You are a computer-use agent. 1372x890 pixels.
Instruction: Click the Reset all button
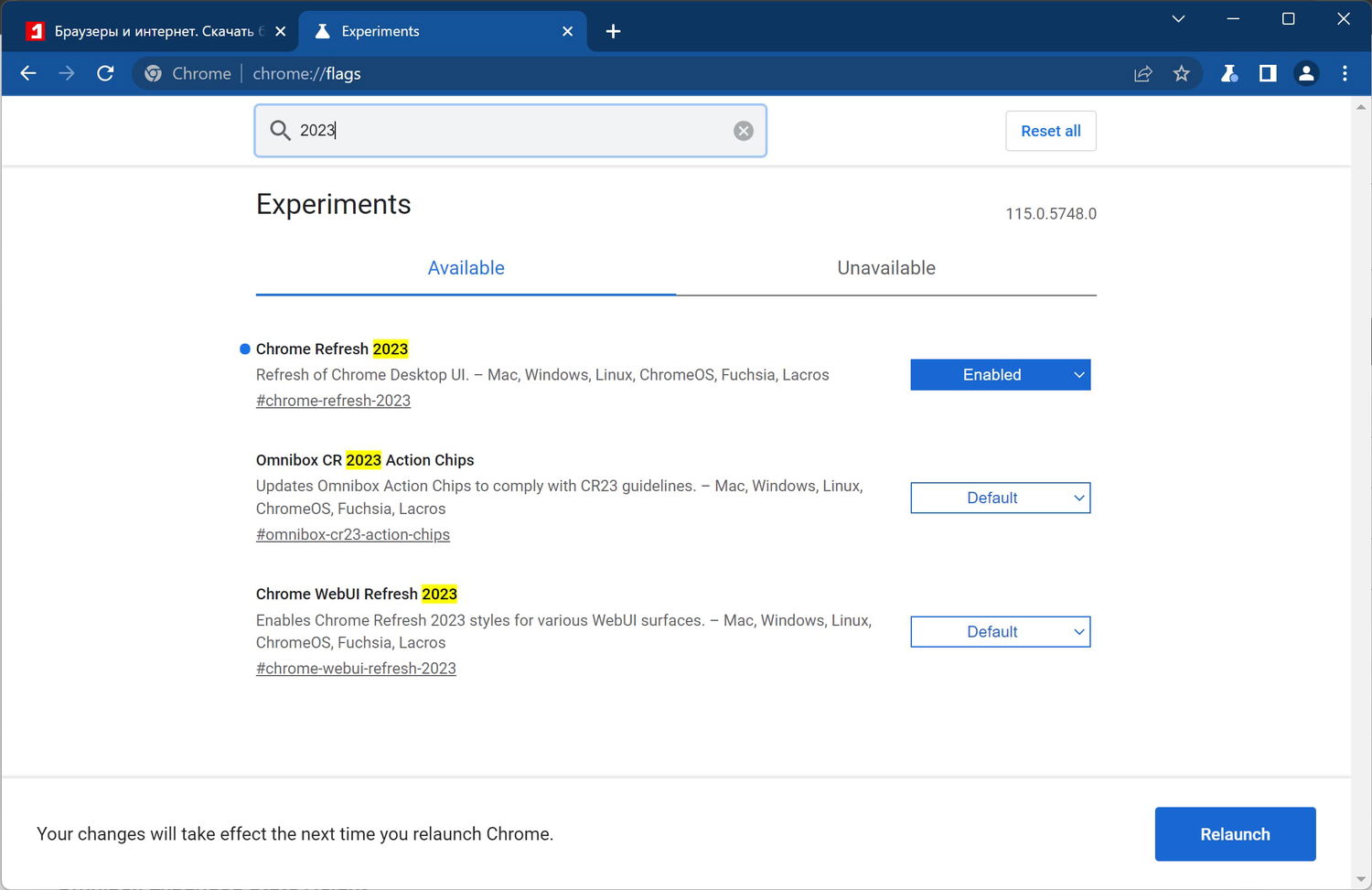coord(1050,131)
